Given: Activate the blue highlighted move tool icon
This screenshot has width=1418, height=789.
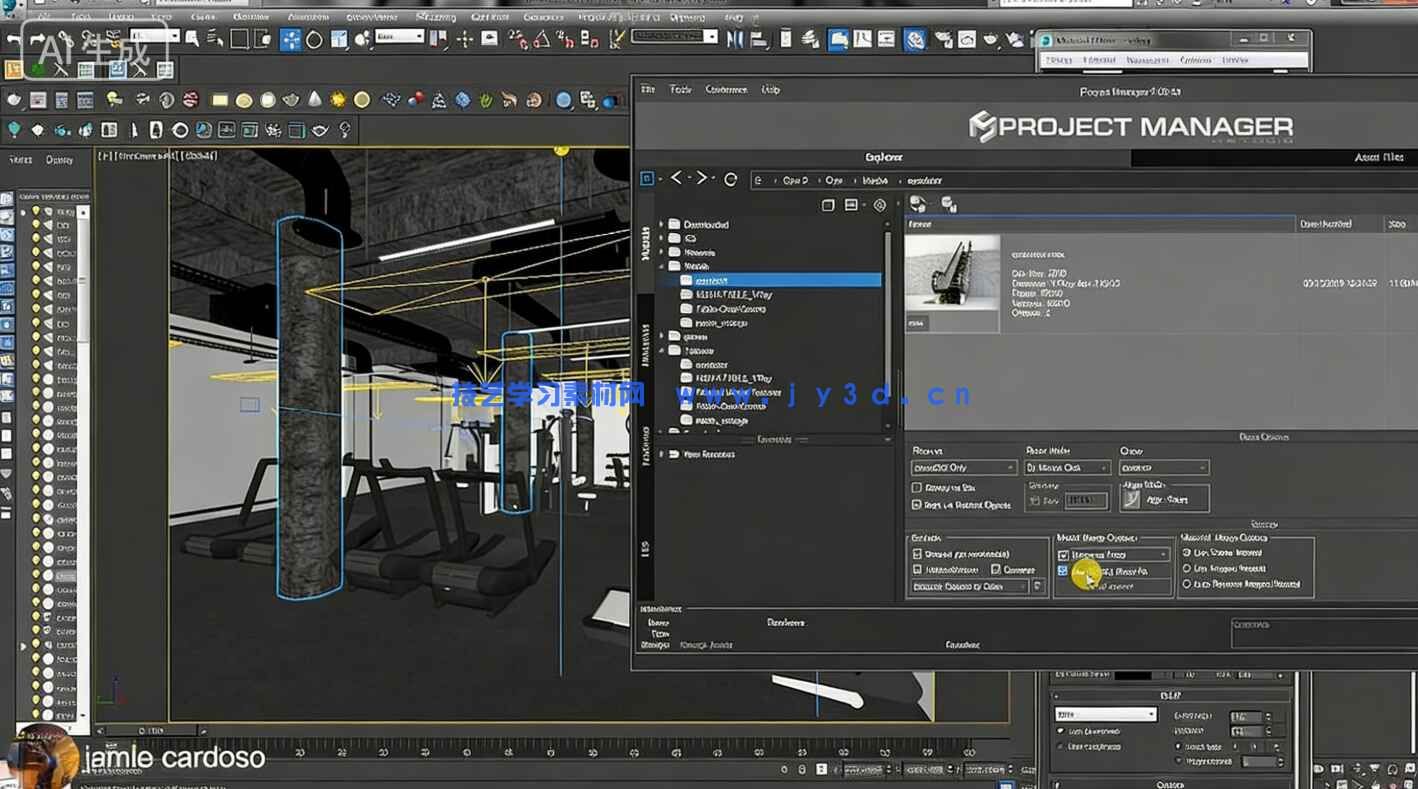Looking at the screenshot, I should coord(290,39).
